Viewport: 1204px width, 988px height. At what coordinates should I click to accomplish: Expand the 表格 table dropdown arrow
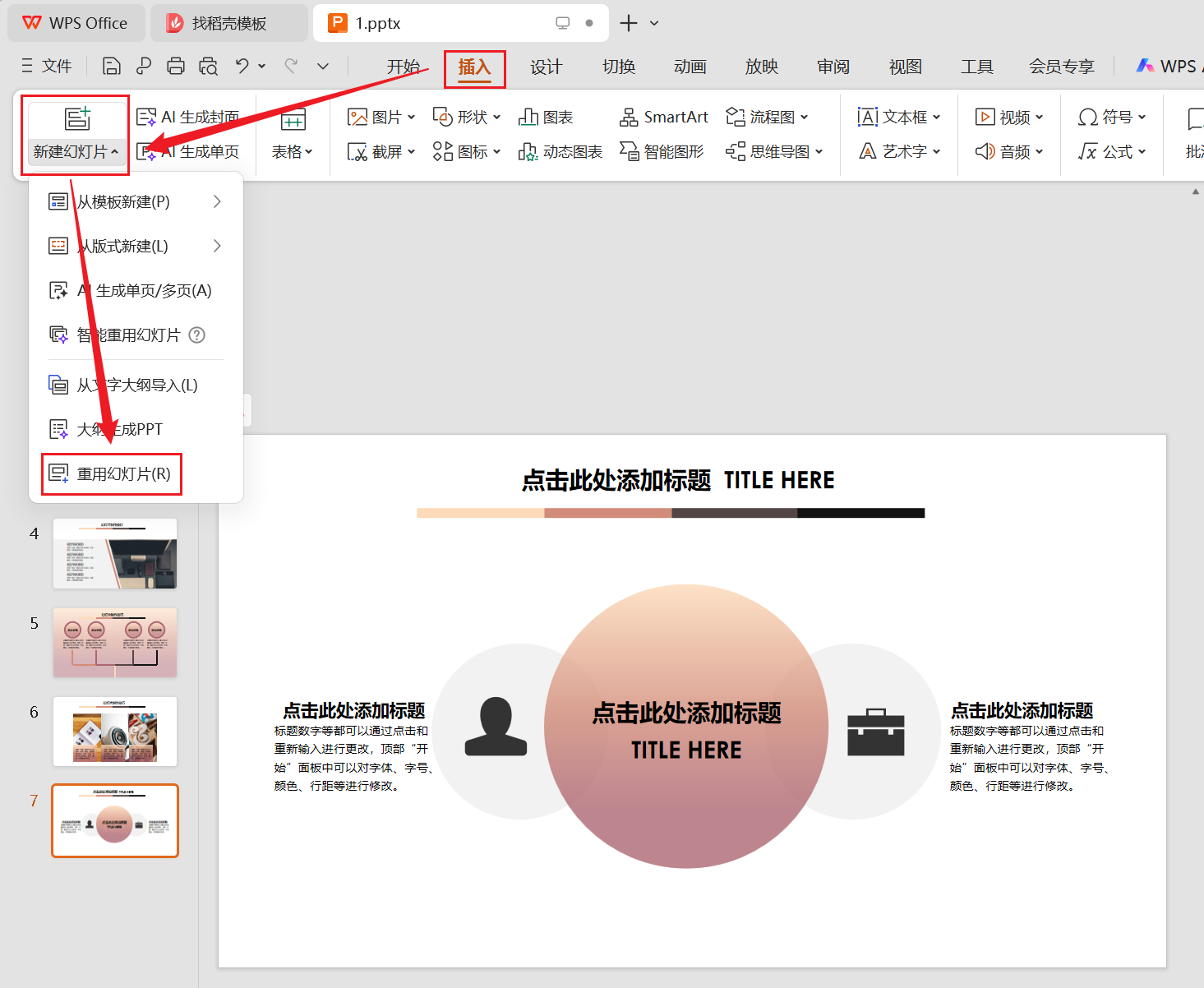pyautogui.click(x=310, y=151)
